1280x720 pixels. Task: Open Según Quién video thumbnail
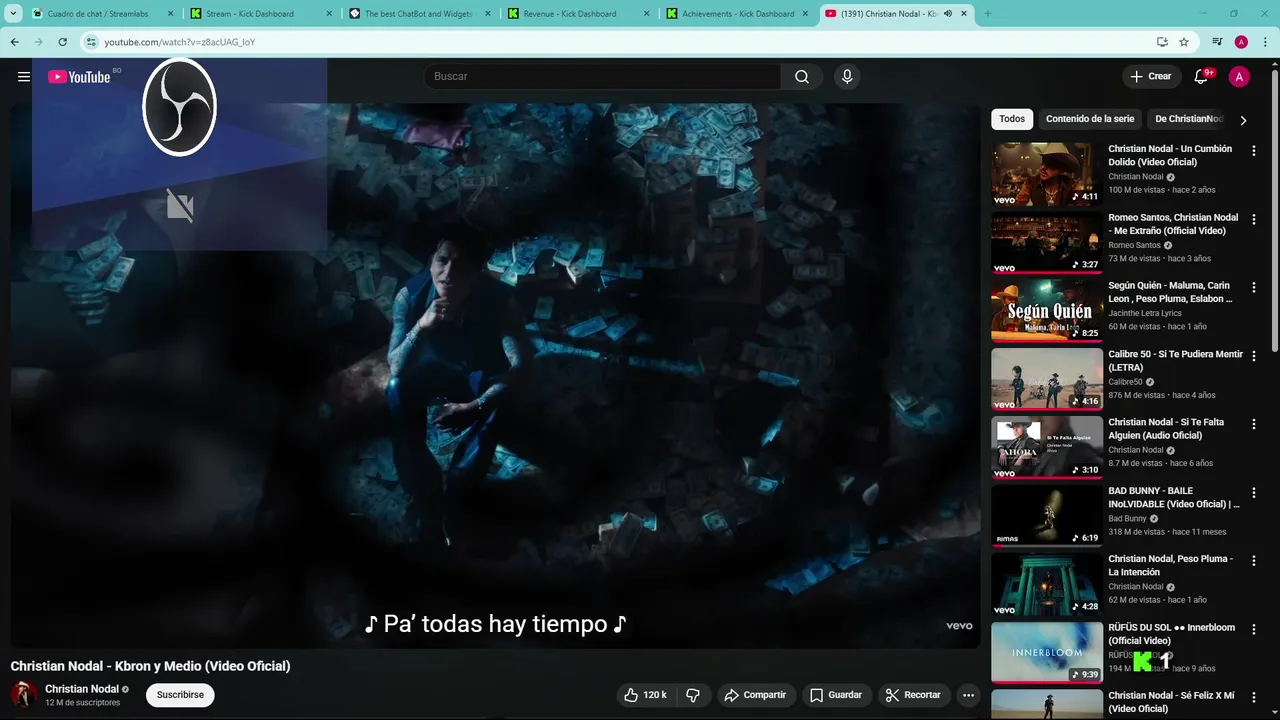[x=1047, y=311]
